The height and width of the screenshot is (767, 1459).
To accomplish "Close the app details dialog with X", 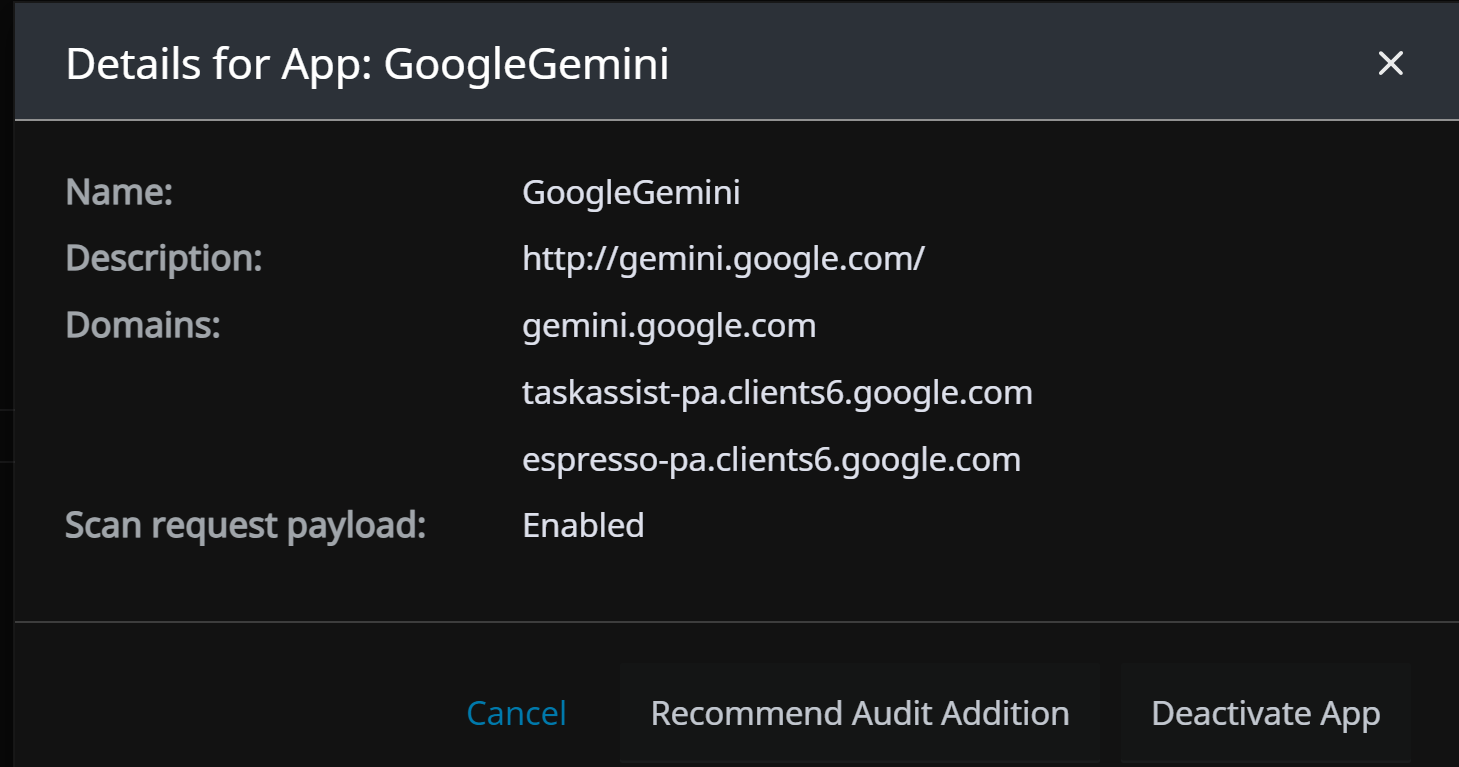I will (1390, 64).
